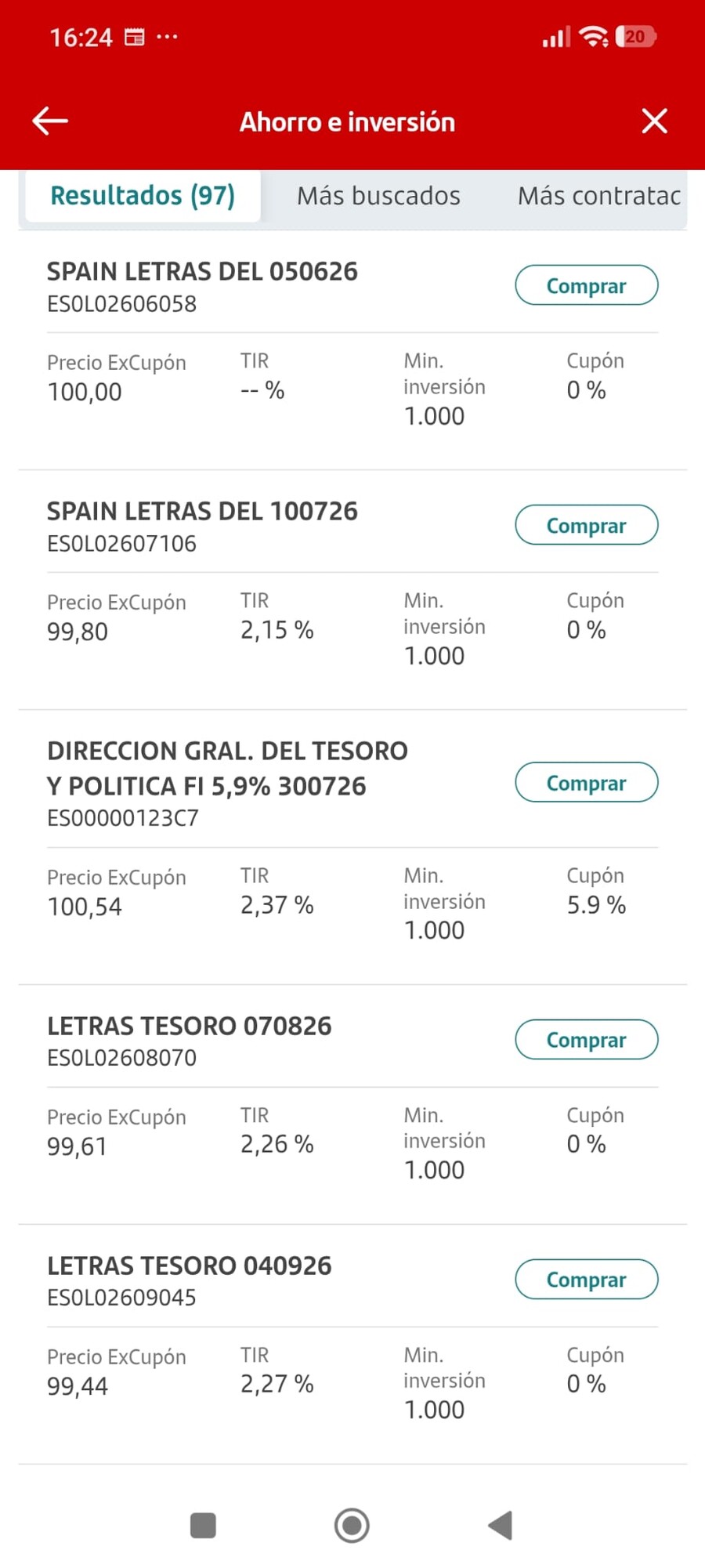Tap the battery indicator in the status bar
Screen dimensions: 705x1568
tap(636, 37)
